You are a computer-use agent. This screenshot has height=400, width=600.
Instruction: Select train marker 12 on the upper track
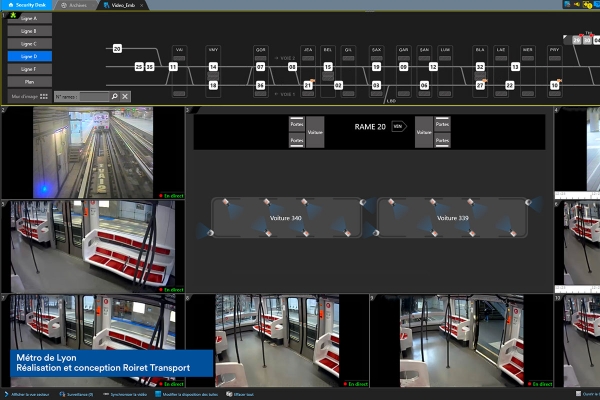pyautogui.click(x=433, y=67)
